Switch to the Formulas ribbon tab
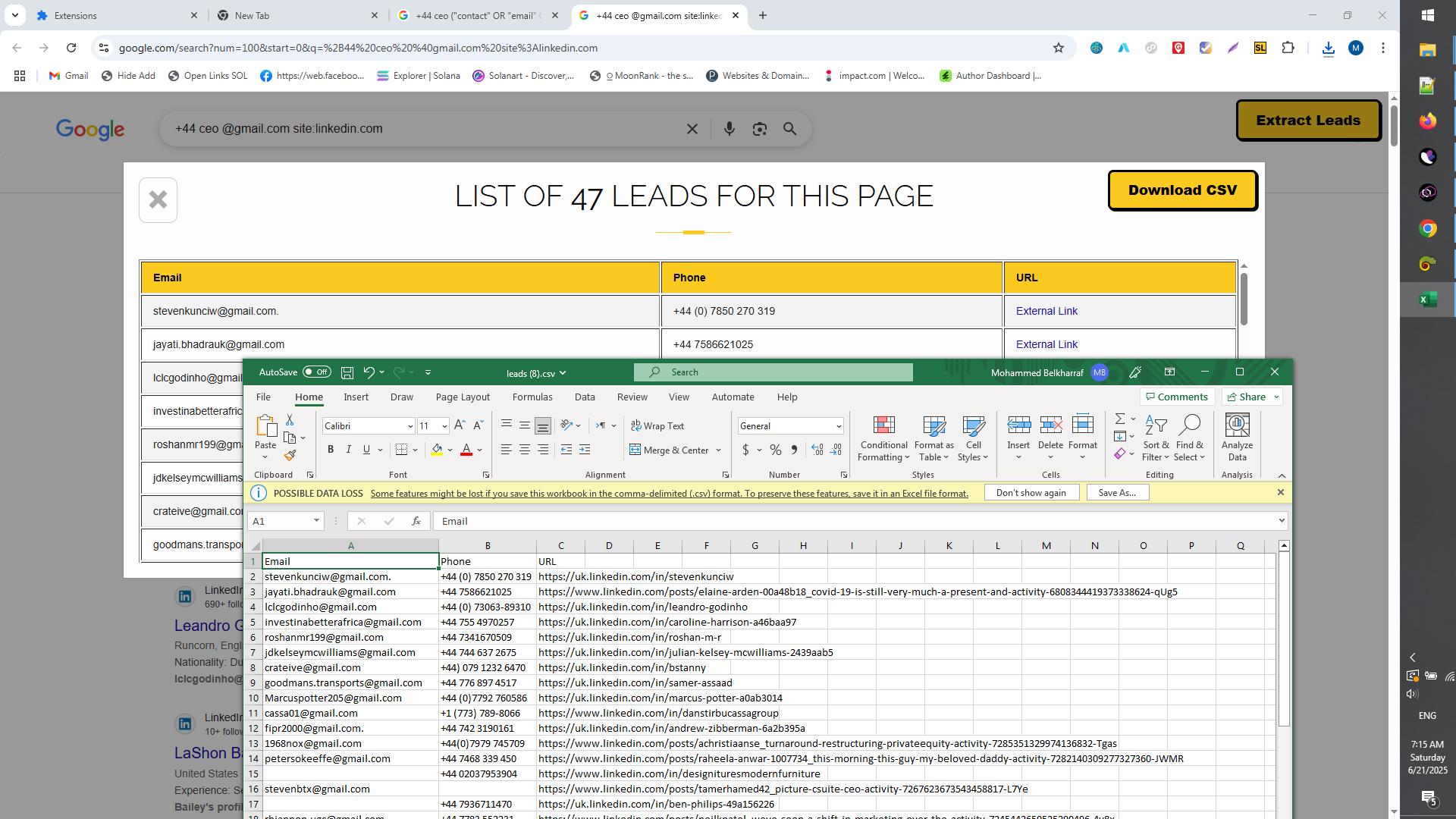Viewport: 1456px width, 819px height. pos(532,397)
